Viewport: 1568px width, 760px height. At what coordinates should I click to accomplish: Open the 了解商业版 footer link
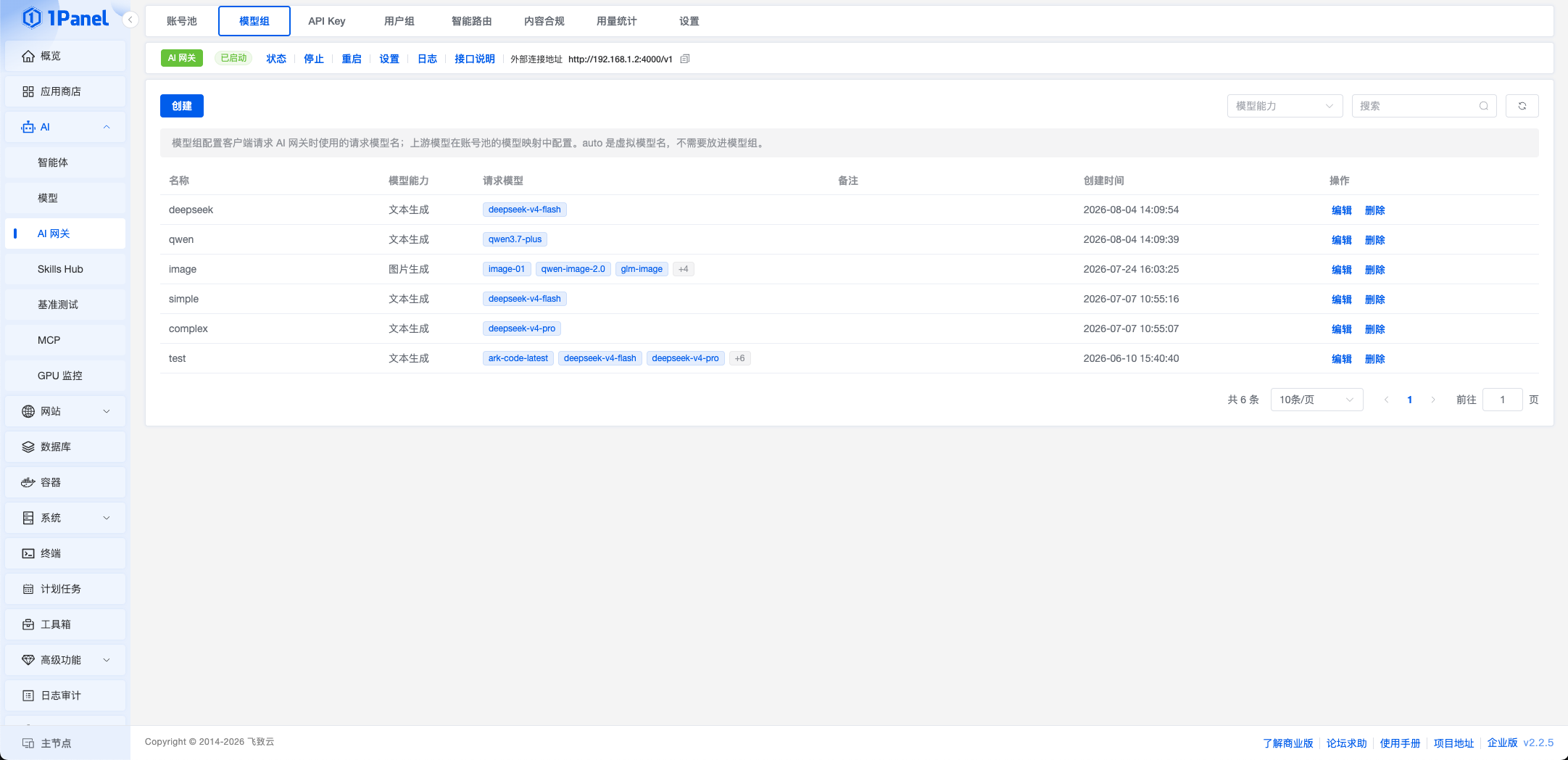point(1288,743)
